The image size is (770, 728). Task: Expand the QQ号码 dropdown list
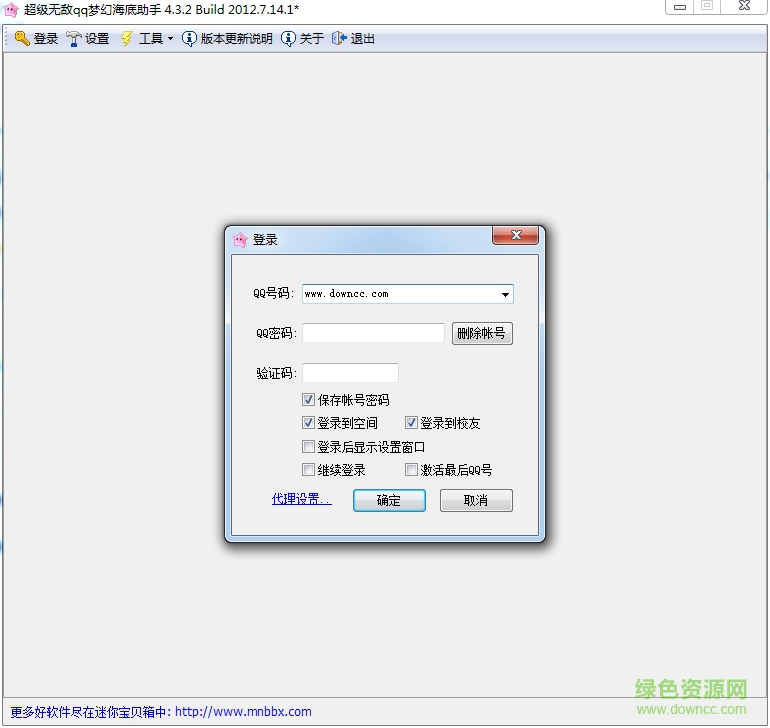tap(506, 294)
